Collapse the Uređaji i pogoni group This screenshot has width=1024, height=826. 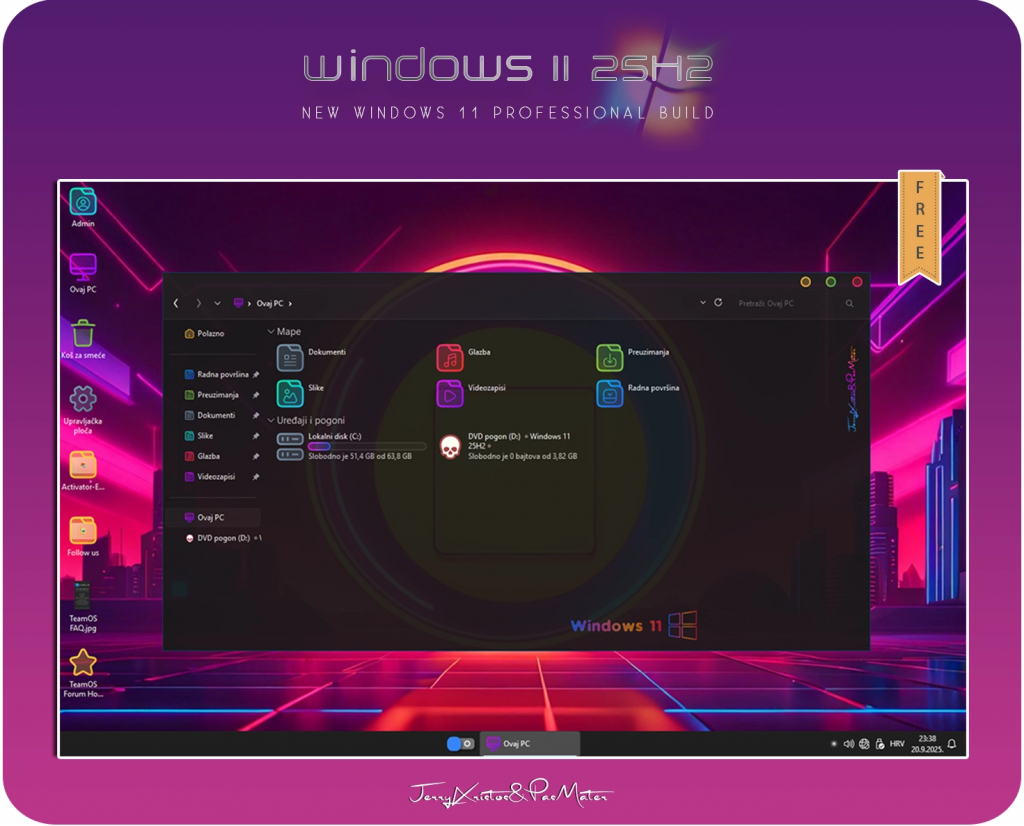(271, 421)
